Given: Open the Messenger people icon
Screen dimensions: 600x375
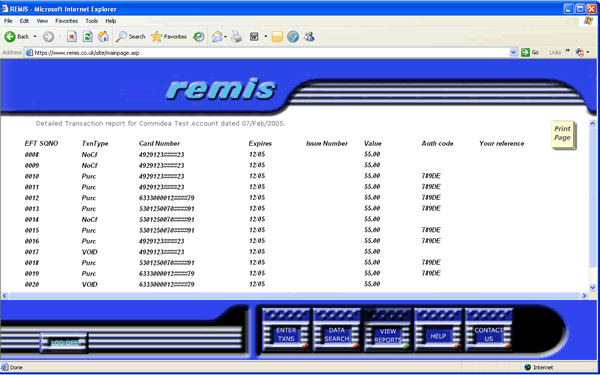Looking at the screenshot, I should coord(309,37).
